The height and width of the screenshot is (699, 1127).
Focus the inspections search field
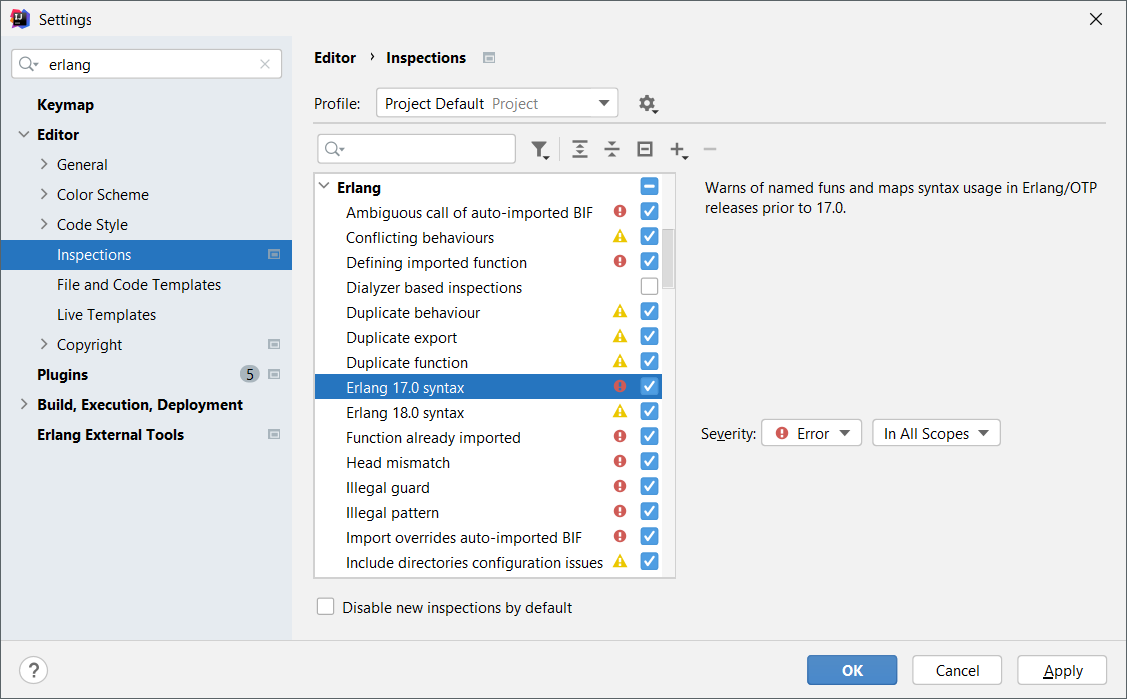pyautogui.click(x=416, y=149)
